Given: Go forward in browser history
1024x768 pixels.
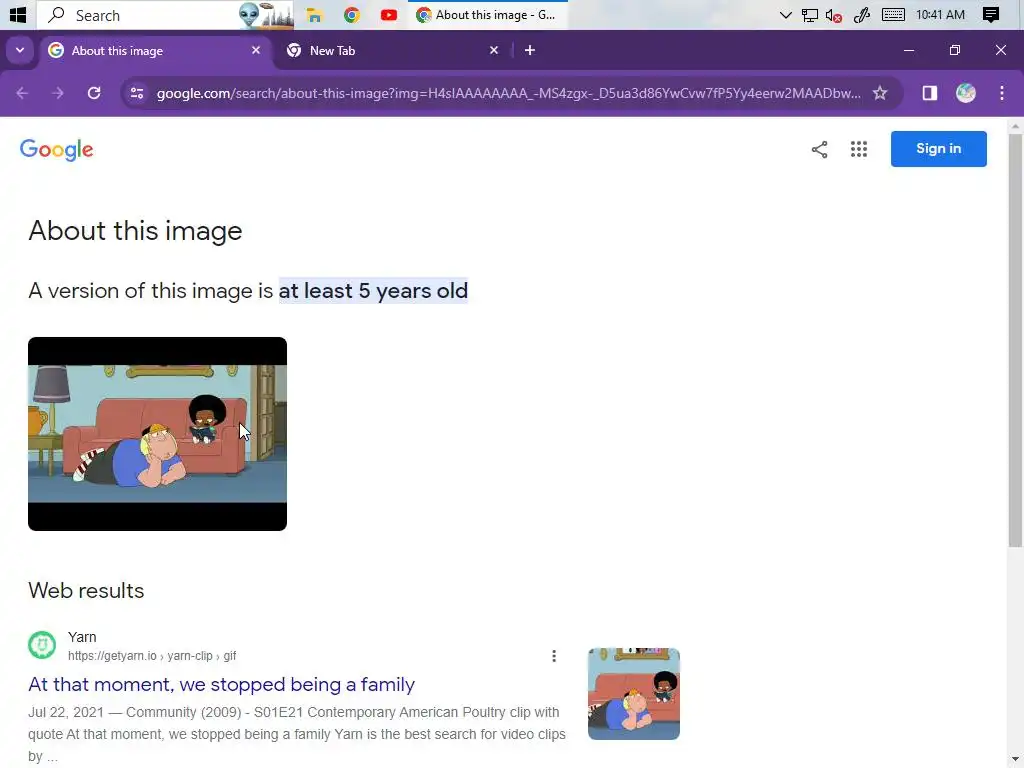Looking at the screenshot, I should click(x=58, y=93).
